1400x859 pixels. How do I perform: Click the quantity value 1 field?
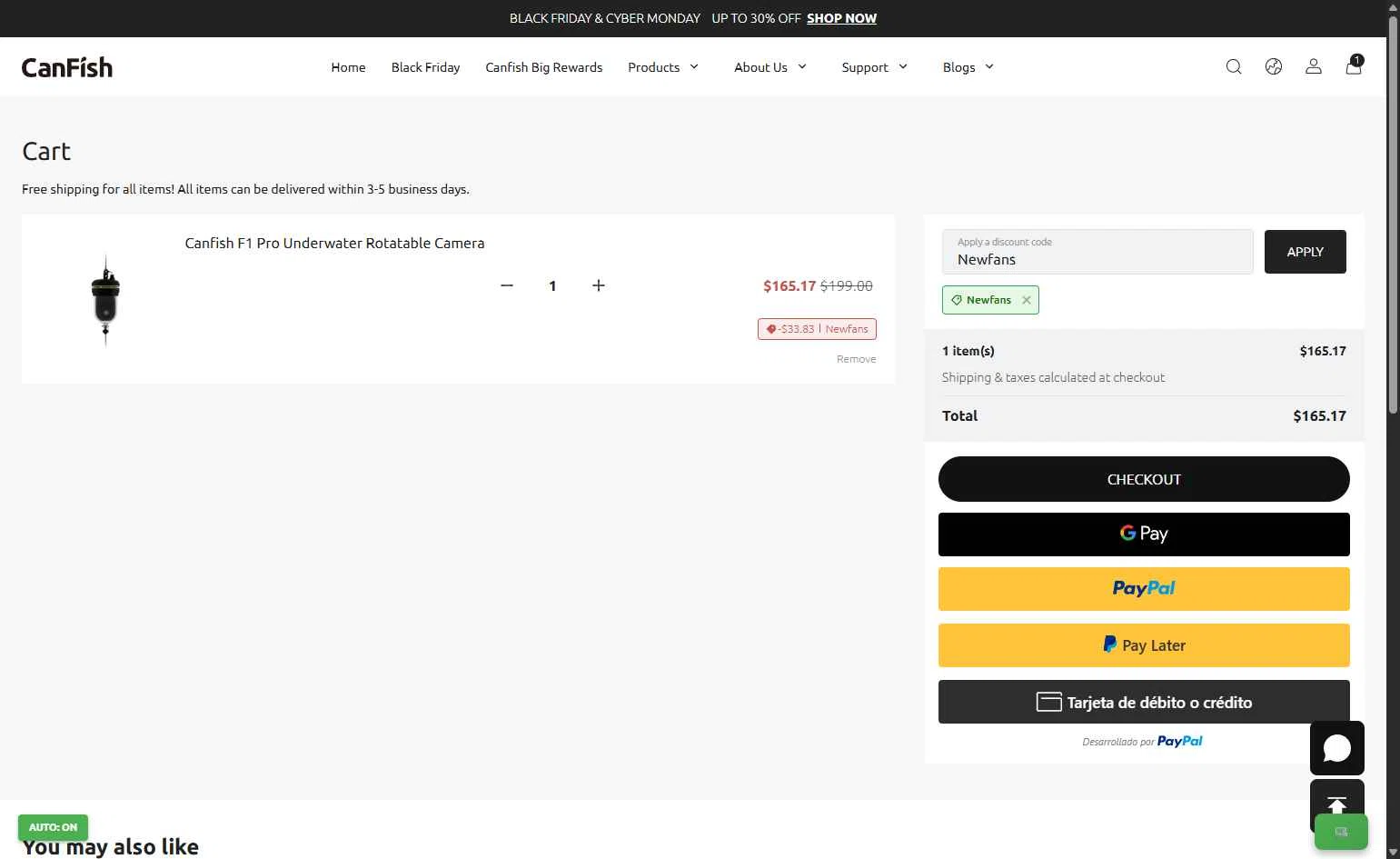(x=552, y=285)
